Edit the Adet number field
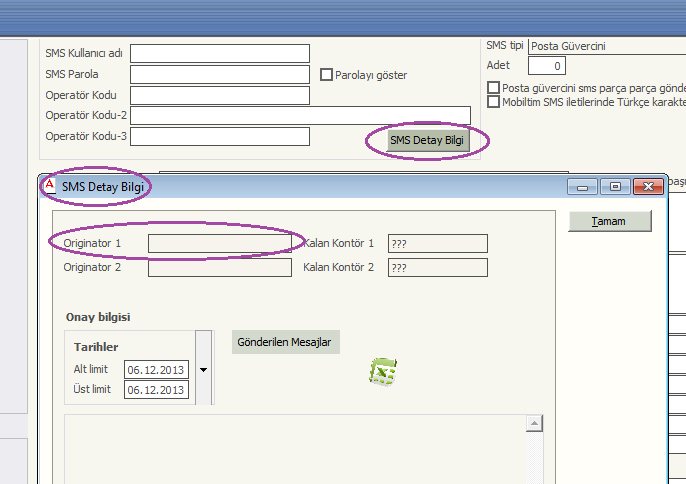Viewport: 686px width, 484px height. 546,66
